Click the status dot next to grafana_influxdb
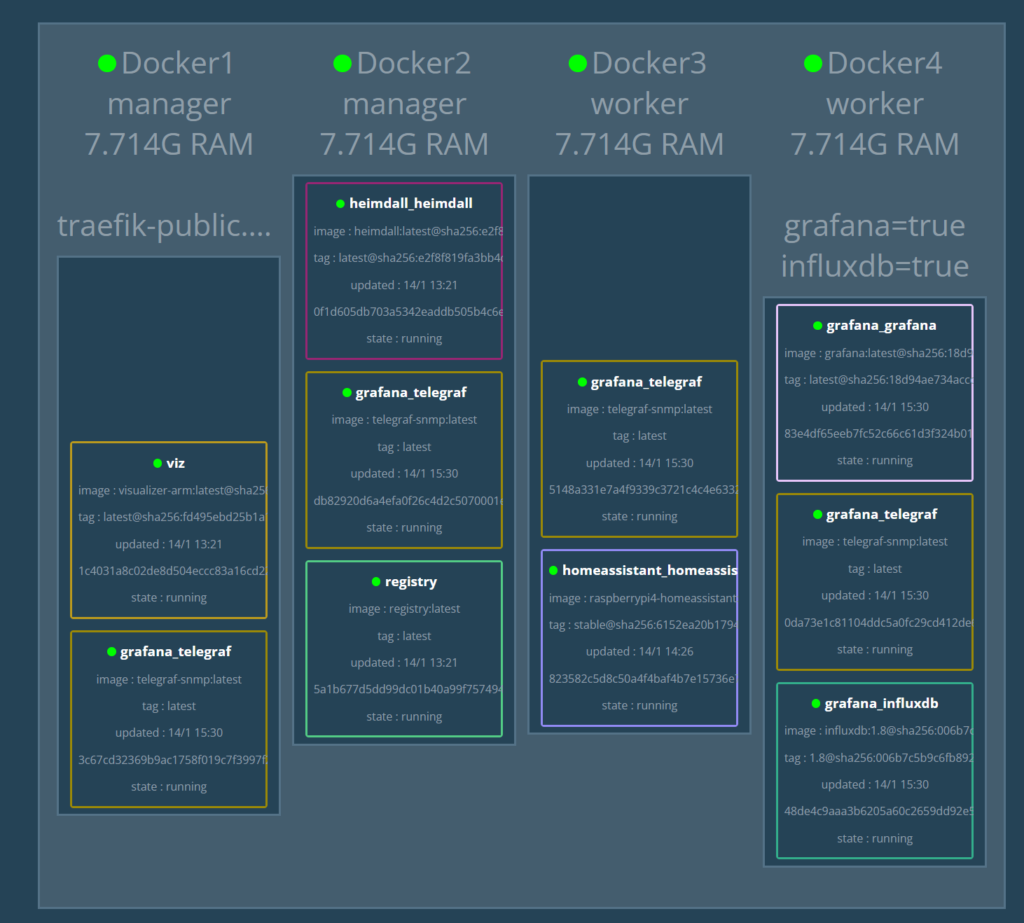Screen dimensions: 1024x923 (816, 704)
